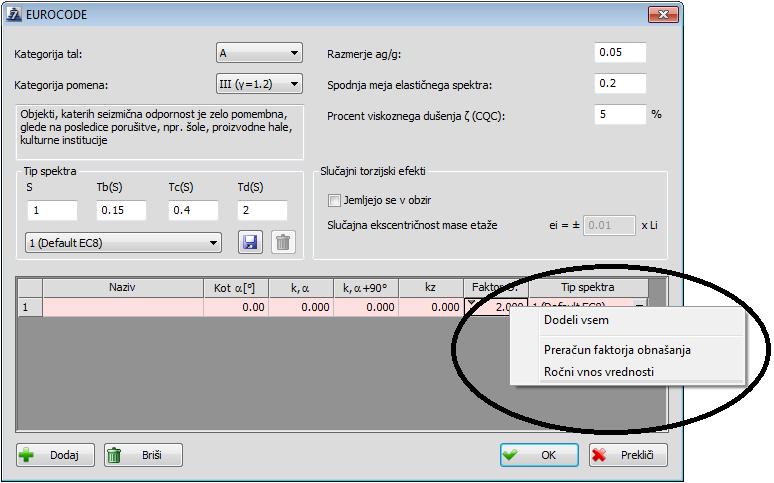
Task: Click the save spectrum floppy disk icon
Action: [x=250, y=242]
